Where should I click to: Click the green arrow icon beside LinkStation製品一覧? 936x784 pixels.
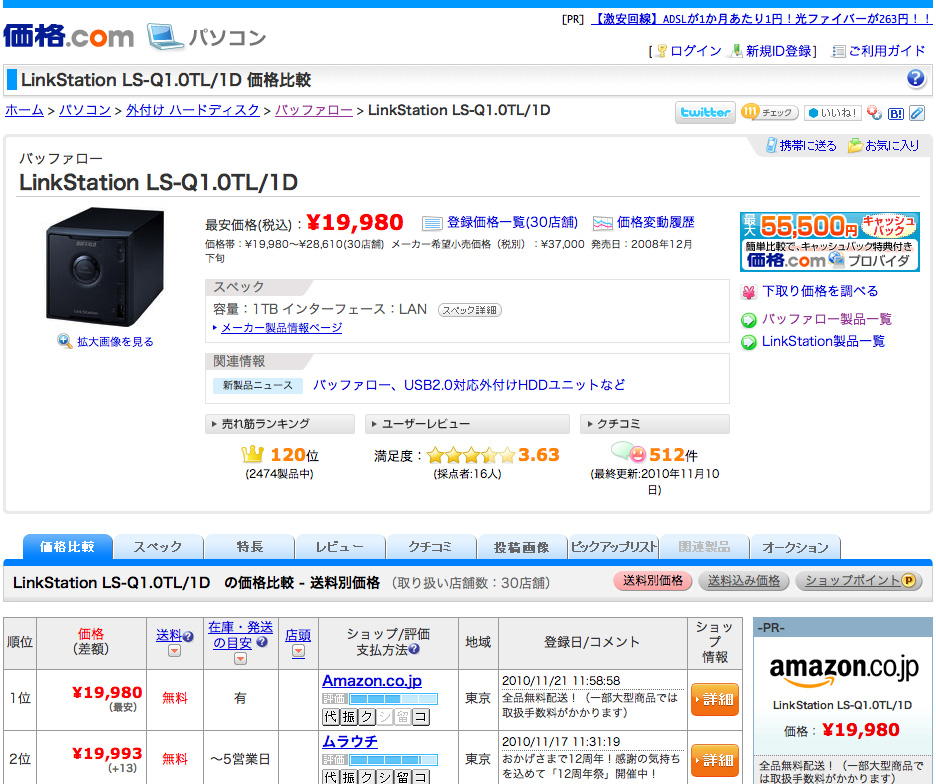pos(749,342)
